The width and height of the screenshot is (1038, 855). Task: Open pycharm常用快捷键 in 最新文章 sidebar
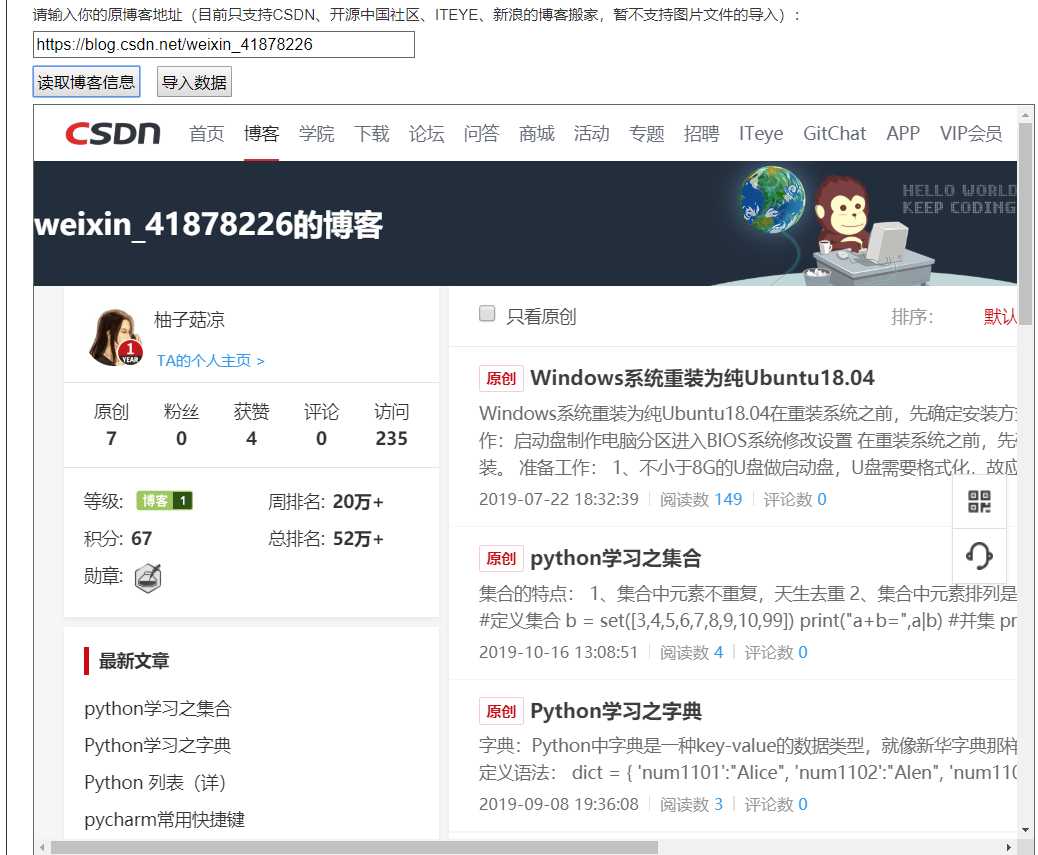(x=164, y=821)
